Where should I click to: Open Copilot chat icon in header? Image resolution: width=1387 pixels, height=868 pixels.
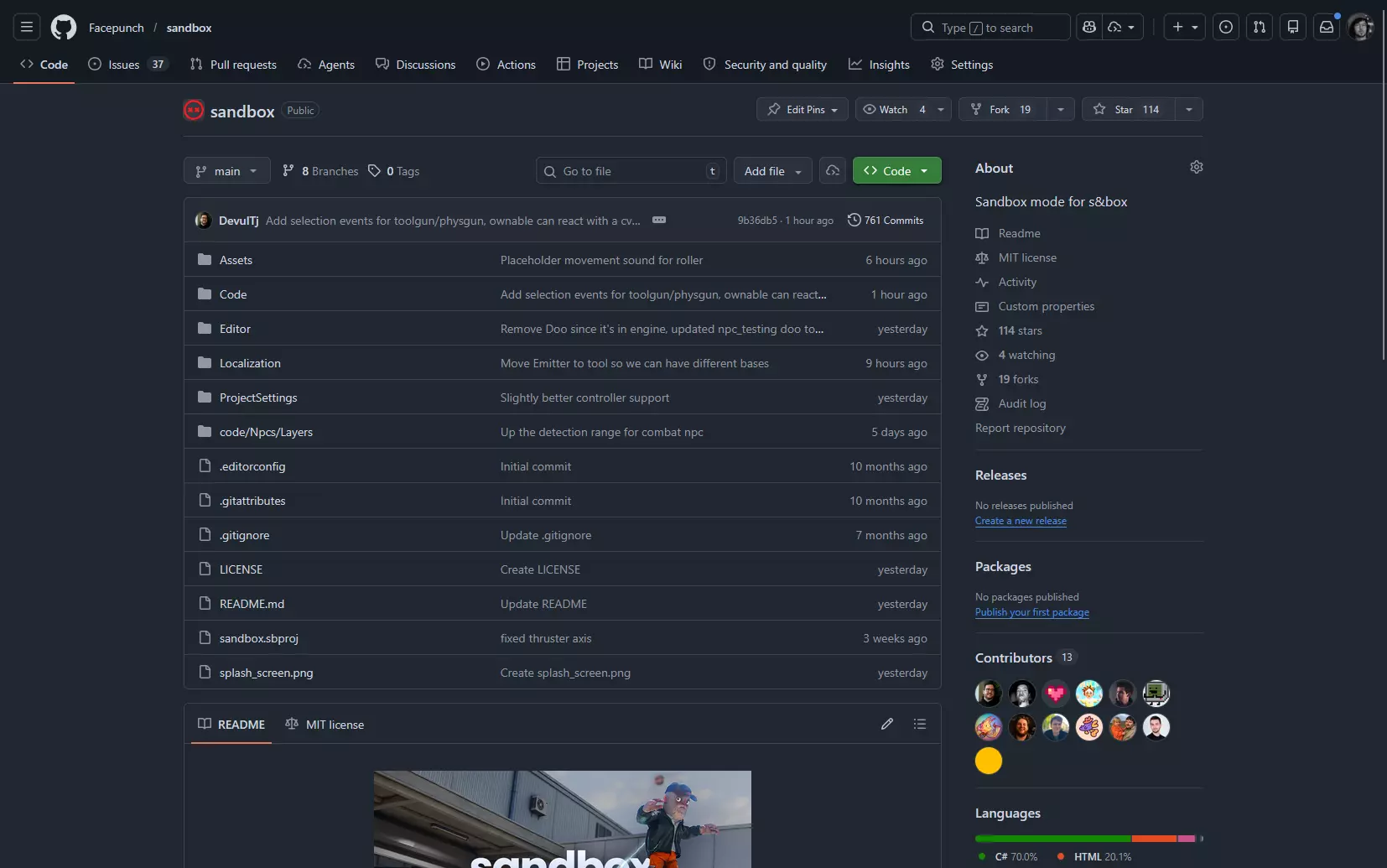click(1089, 28)
